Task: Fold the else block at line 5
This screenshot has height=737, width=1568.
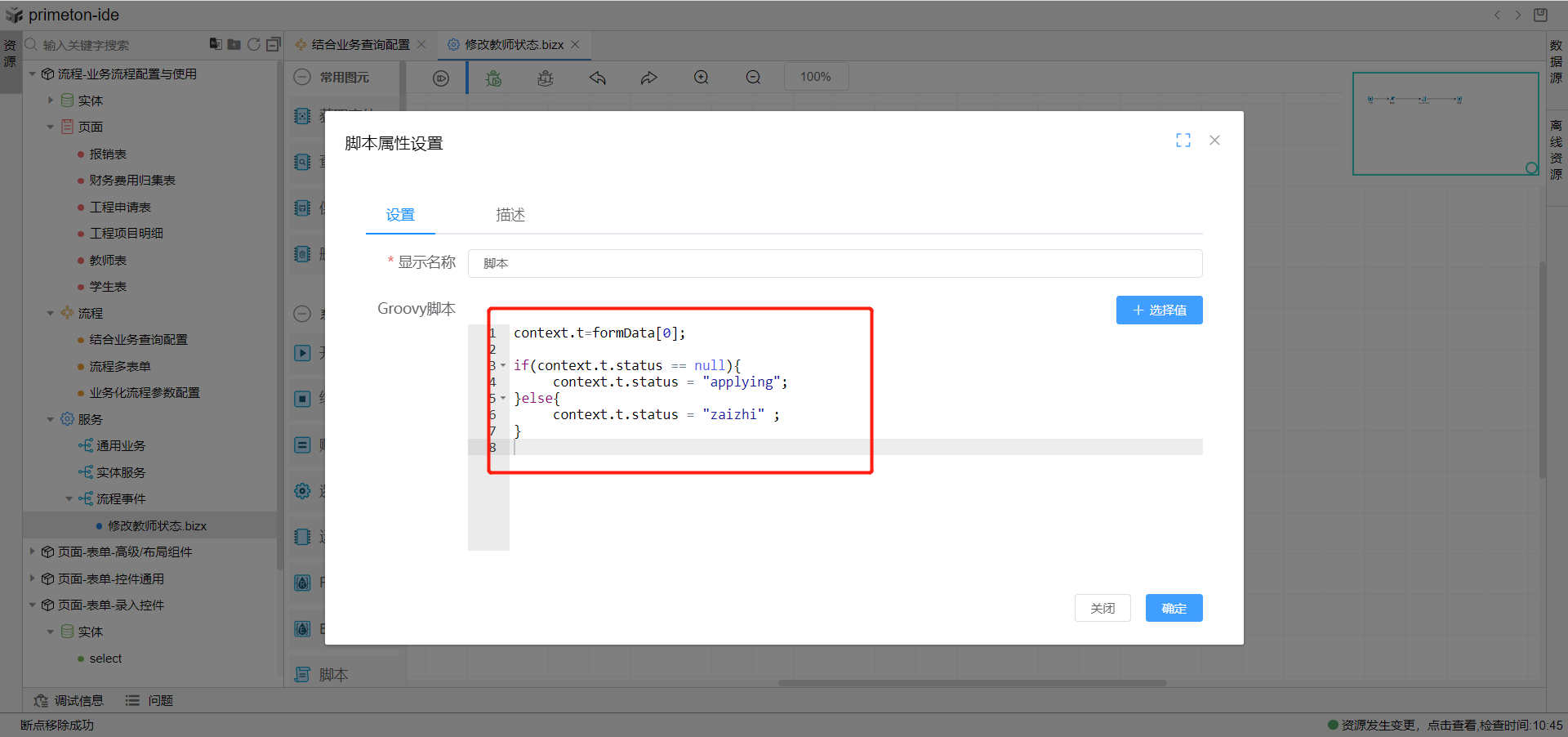Action: tap(503, 398)
